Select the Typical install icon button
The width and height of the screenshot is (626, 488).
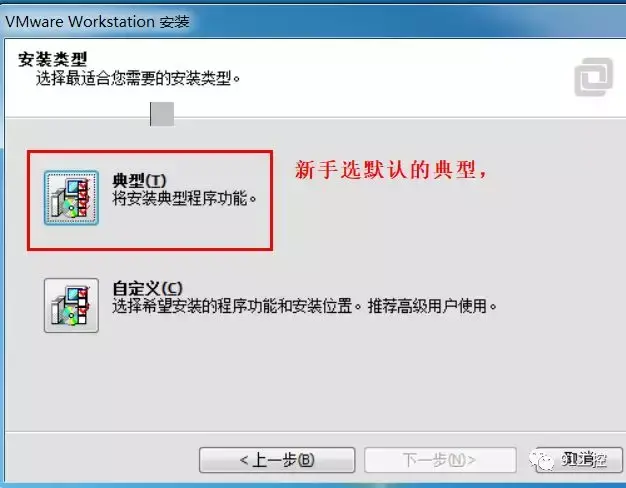[71, 198]
